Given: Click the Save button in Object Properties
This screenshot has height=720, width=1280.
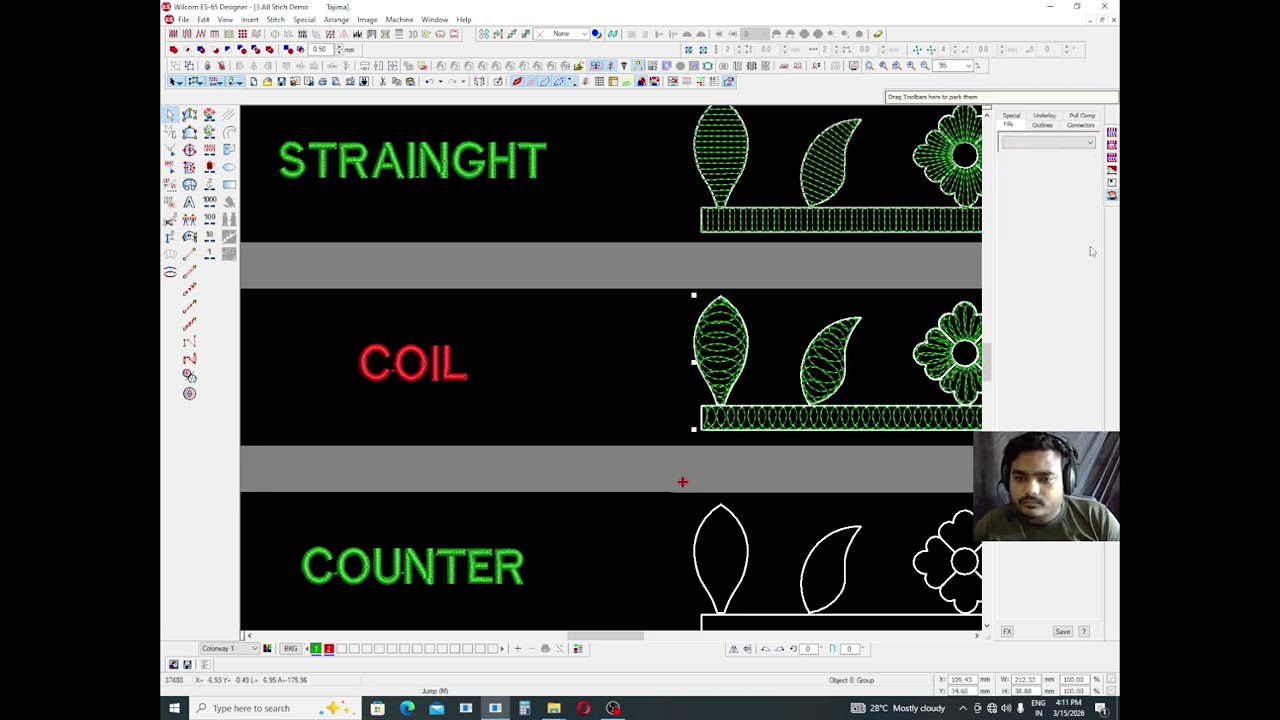Looking at the screenshot, I should point(1062,632).
